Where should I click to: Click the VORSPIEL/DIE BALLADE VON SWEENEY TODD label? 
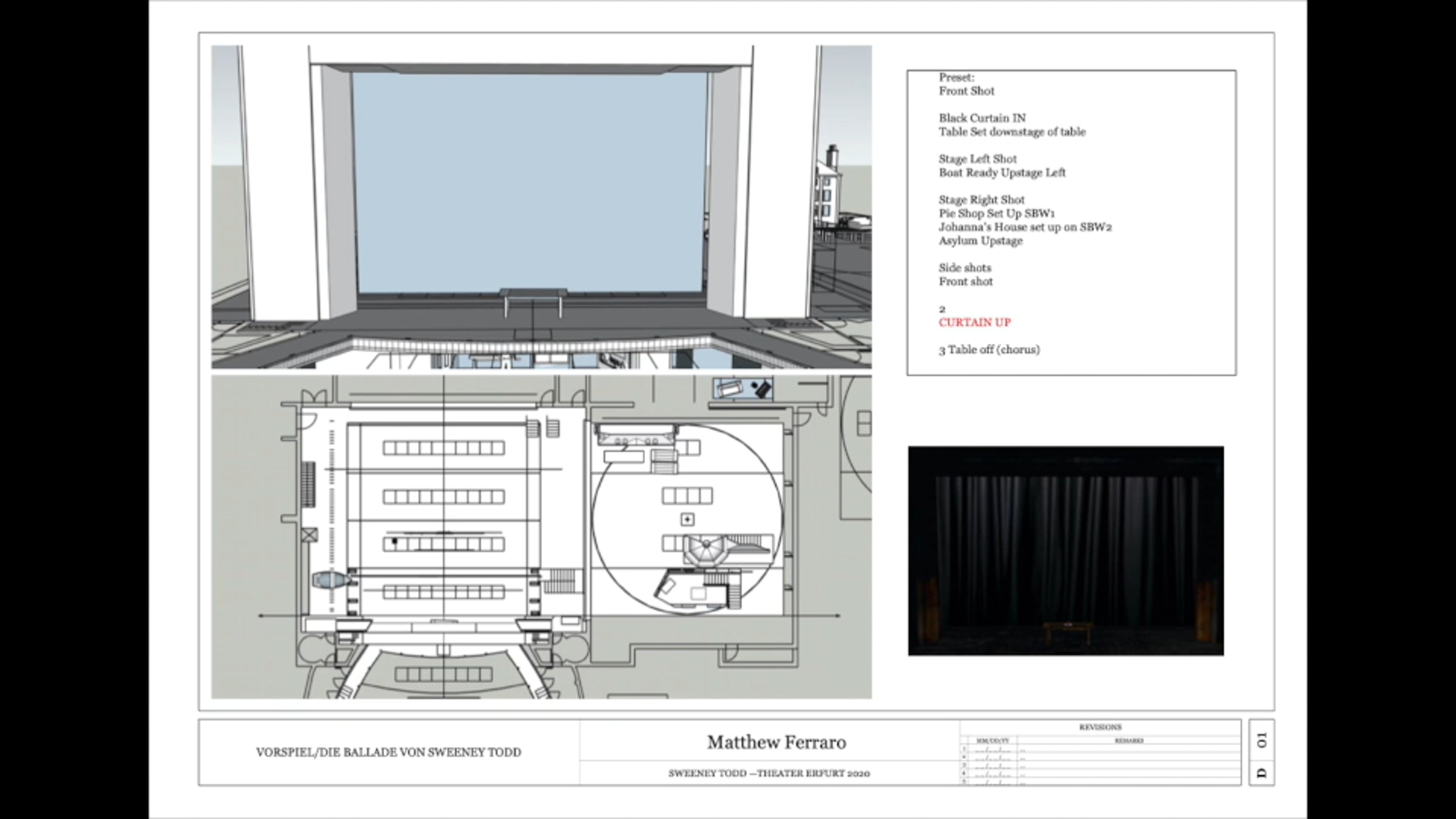[388, 752]
